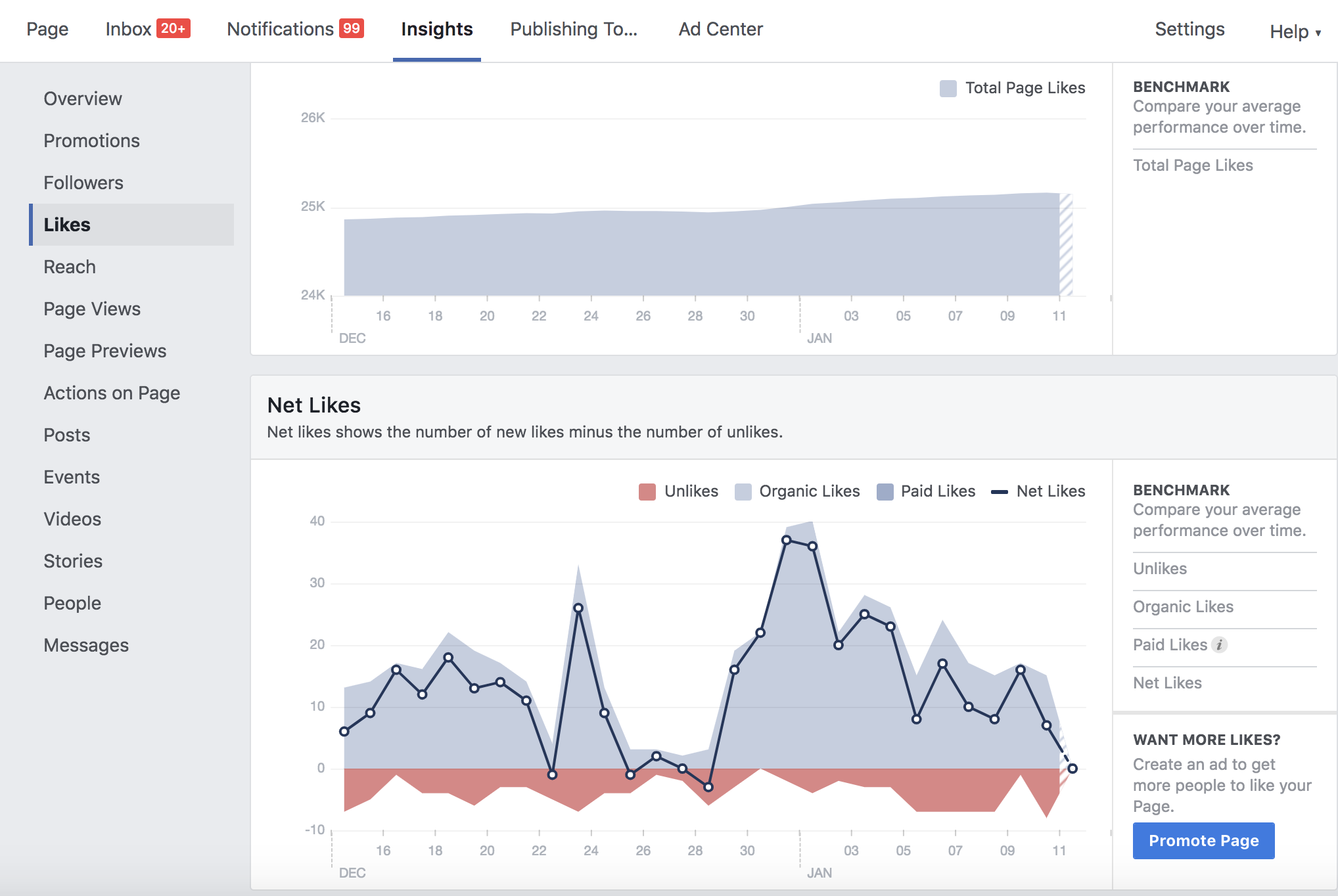This screenshot has height=896, width=1338.
Task: Click the peak Net Likes data point
Action: (x=786, y=540)
